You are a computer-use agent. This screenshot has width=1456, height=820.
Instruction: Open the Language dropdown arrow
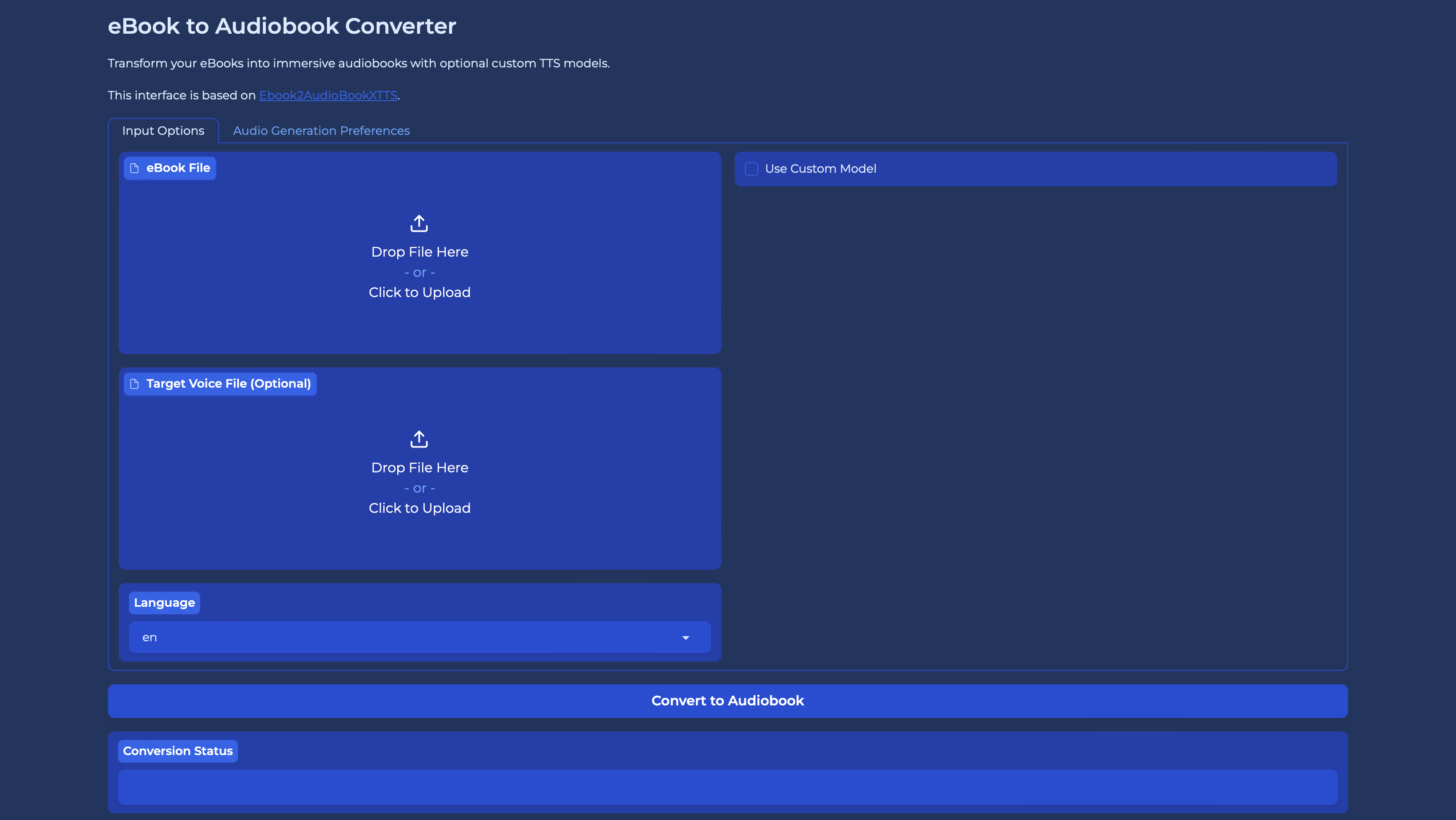click(685, 638)
